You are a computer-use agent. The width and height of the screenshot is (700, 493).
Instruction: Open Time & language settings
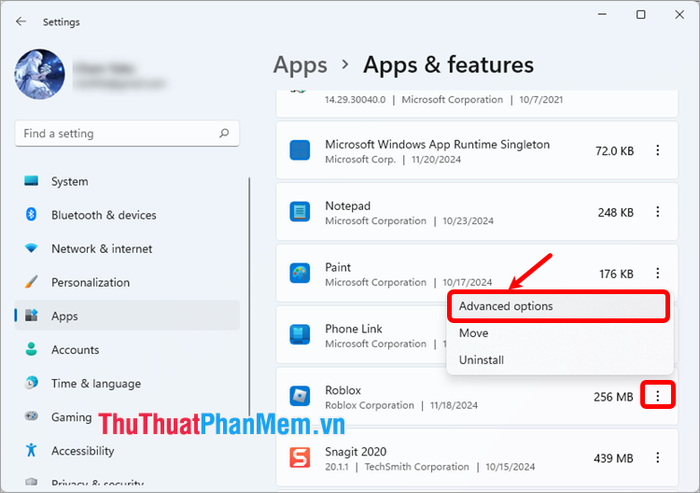tap(127, 383)
